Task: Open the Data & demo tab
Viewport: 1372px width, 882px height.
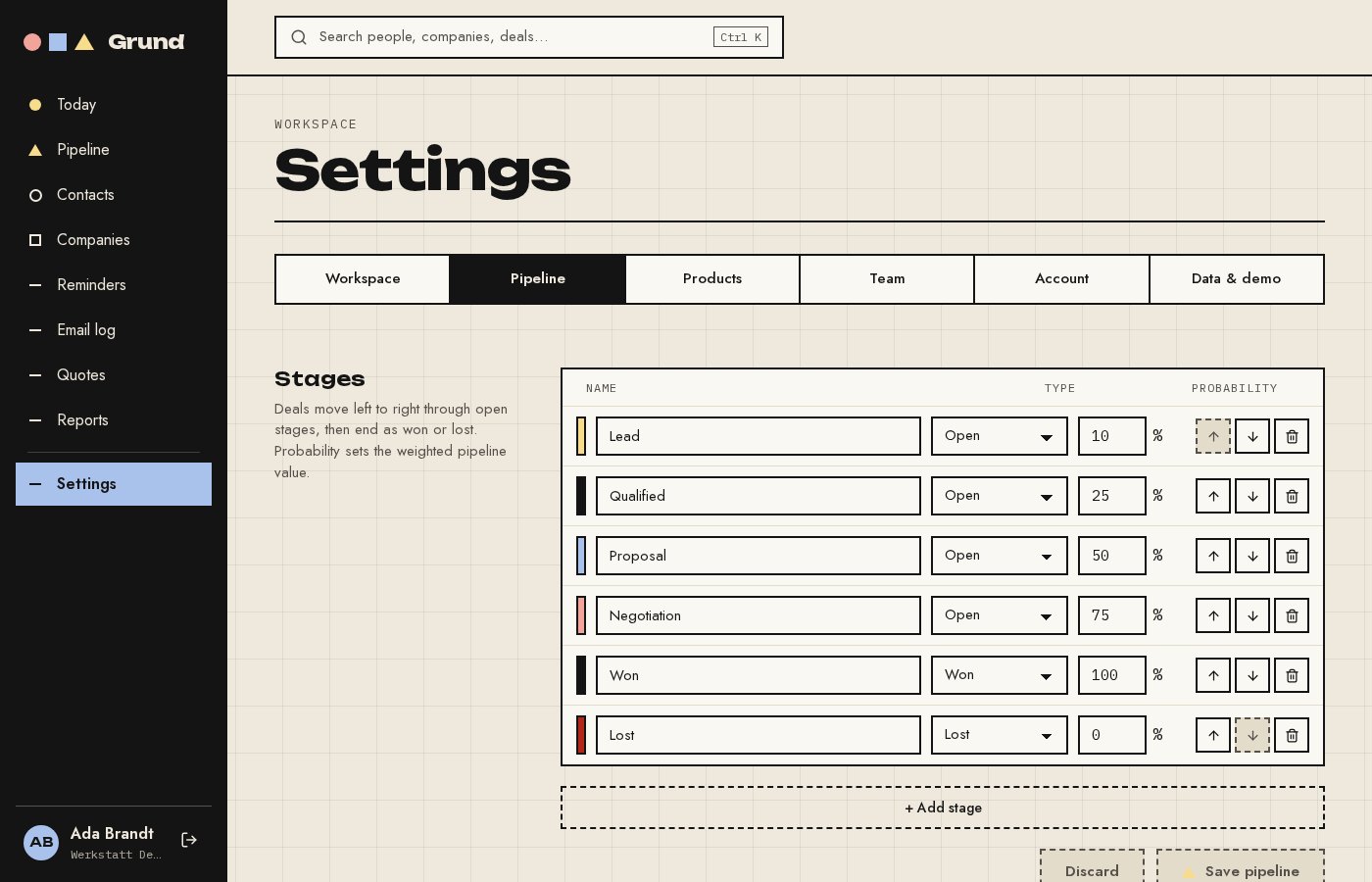Action: (1237, 279)
